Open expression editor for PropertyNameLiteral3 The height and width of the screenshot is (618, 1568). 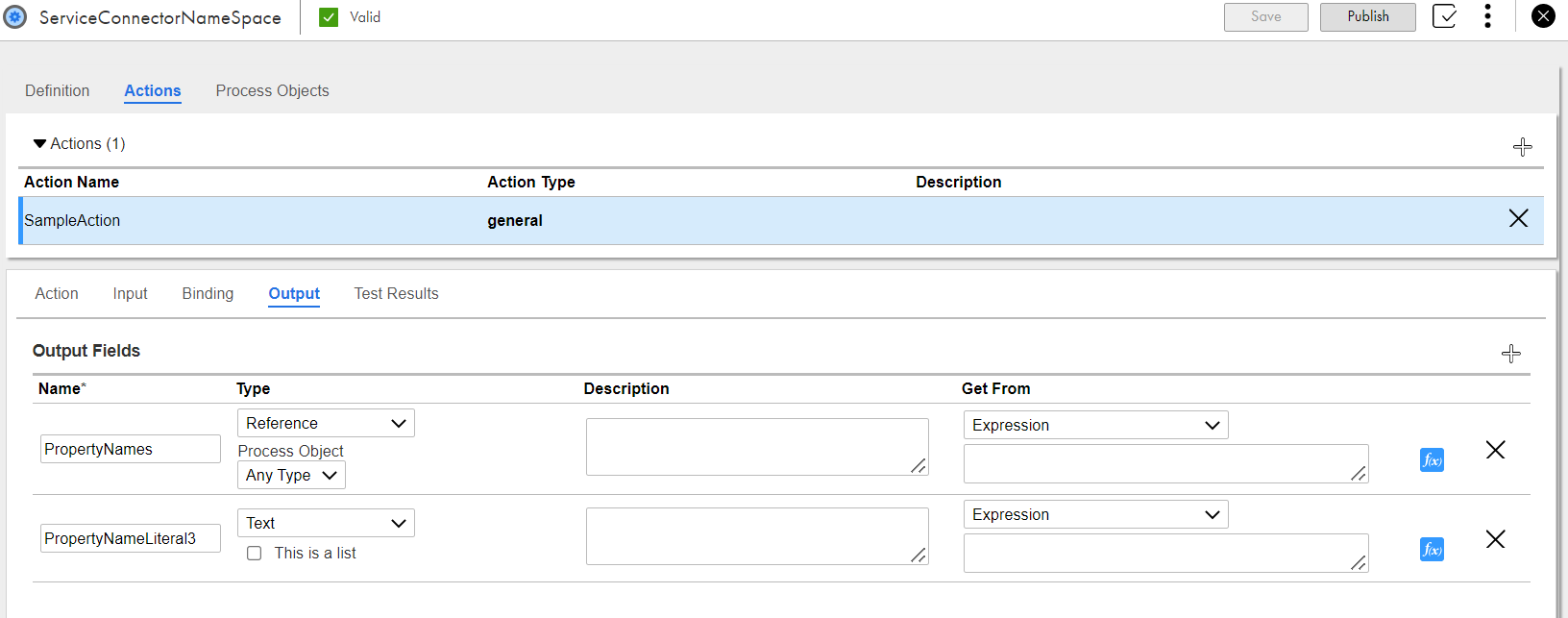[1432, 550]
